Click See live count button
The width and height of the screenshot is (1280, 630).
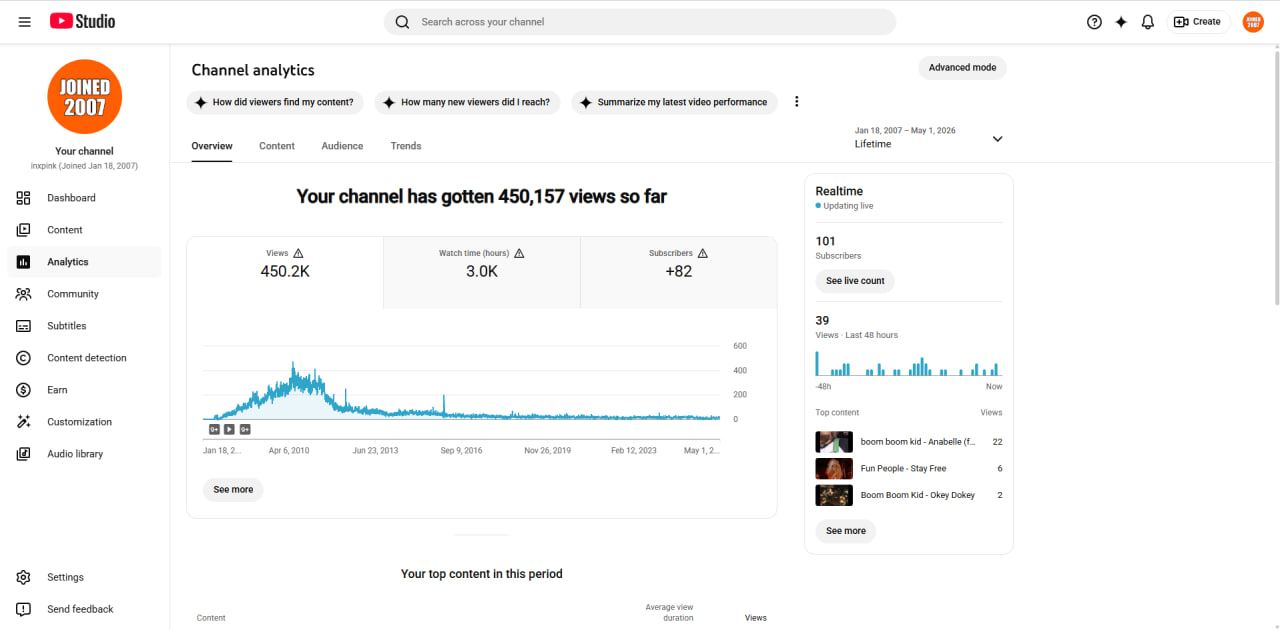(855, 281)
